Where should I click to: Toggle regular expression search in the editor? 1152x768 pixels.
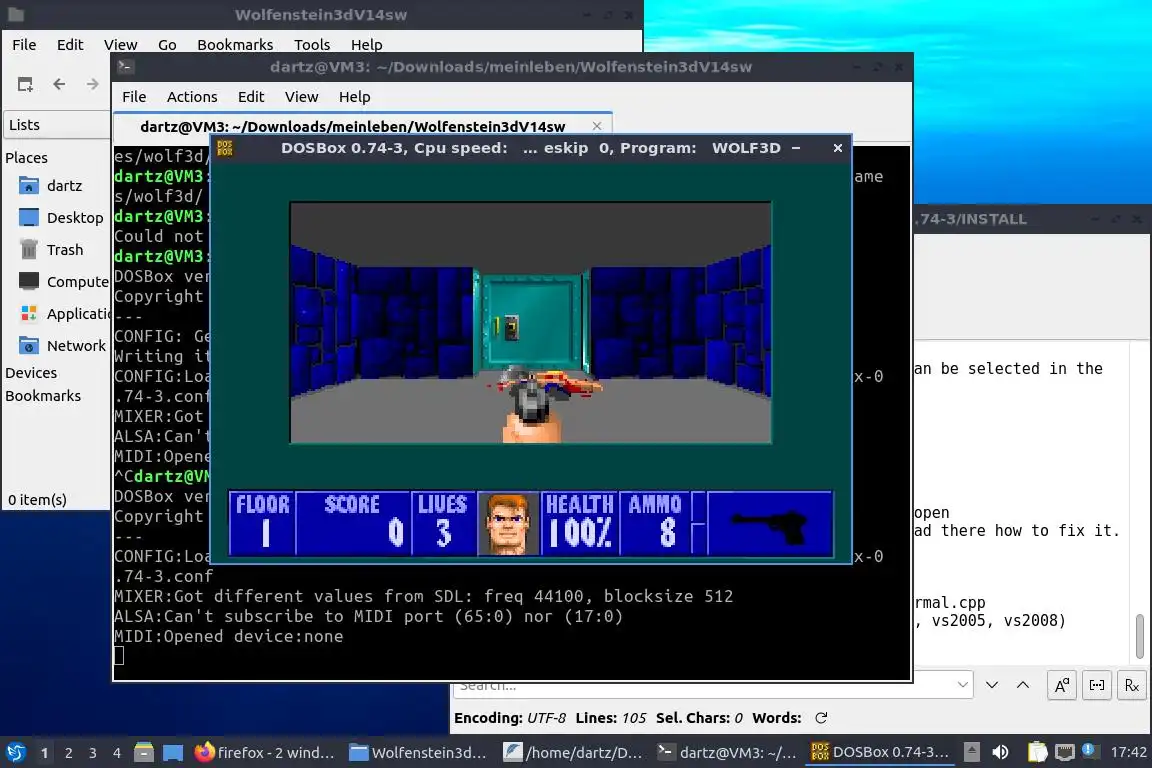click(x=1131, y=685)
